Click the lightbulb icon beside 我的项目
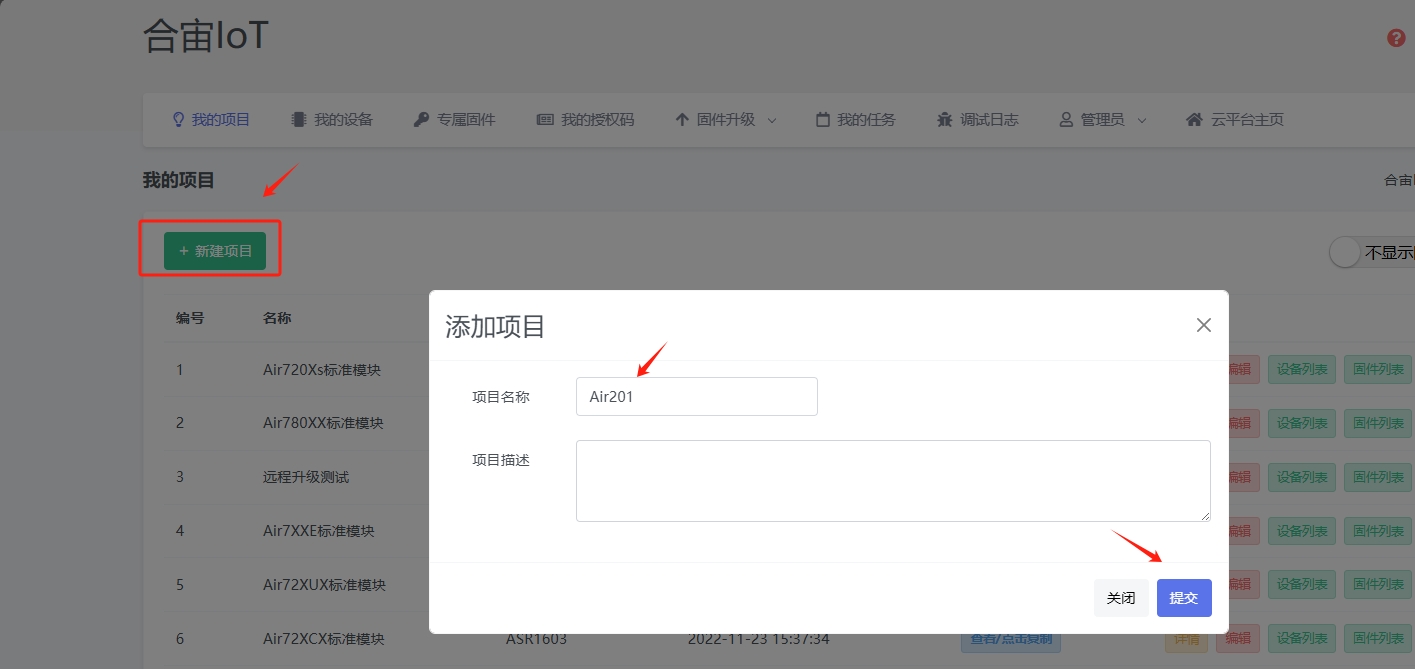 tap(179, 120)
